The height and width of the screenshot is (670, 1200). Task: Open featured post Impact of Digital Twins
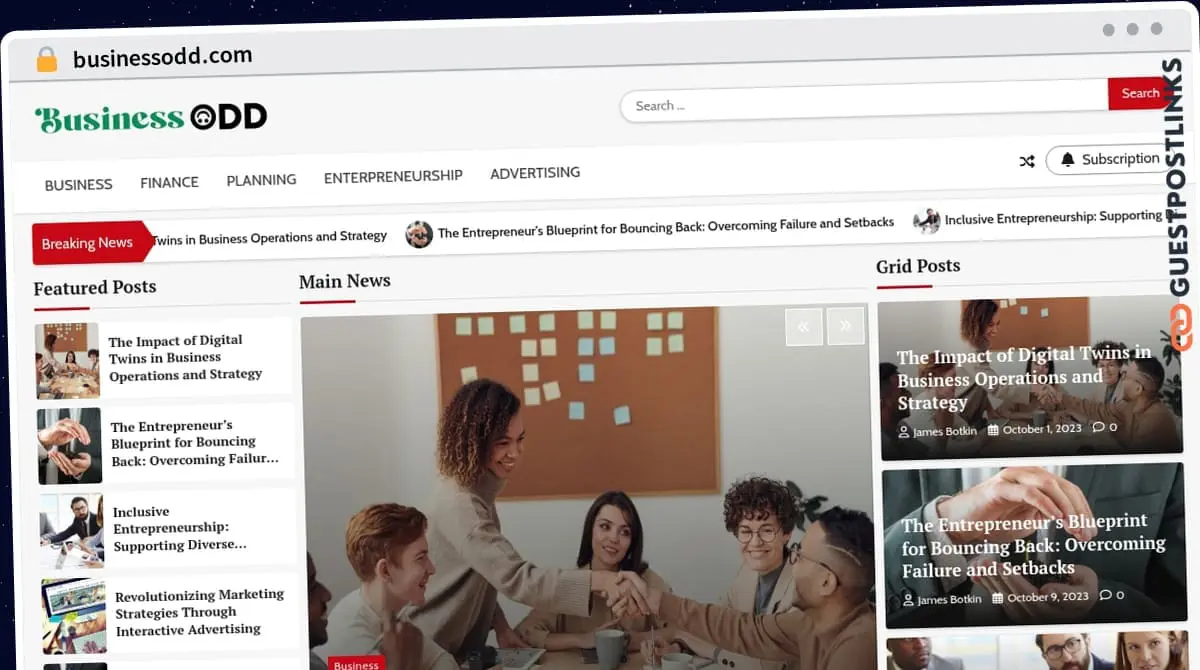[x=186, y=358]
